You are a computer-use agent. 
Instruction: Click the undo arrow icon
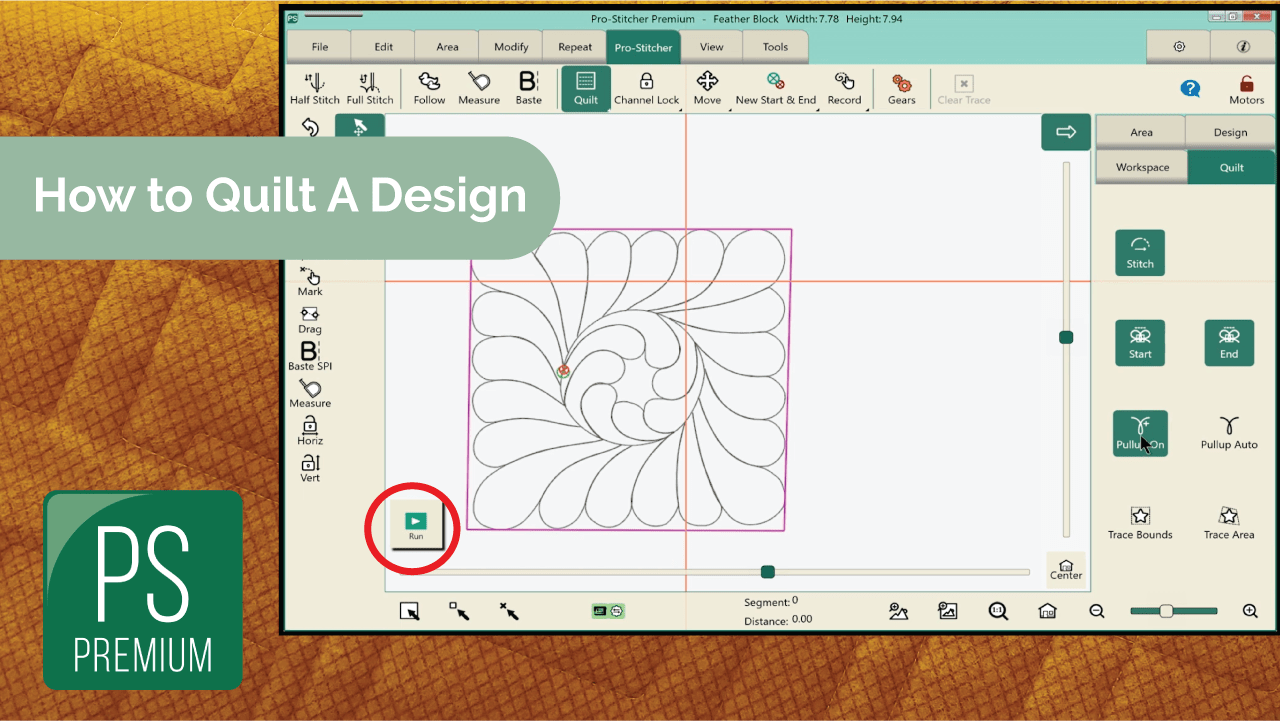[310, 128]
